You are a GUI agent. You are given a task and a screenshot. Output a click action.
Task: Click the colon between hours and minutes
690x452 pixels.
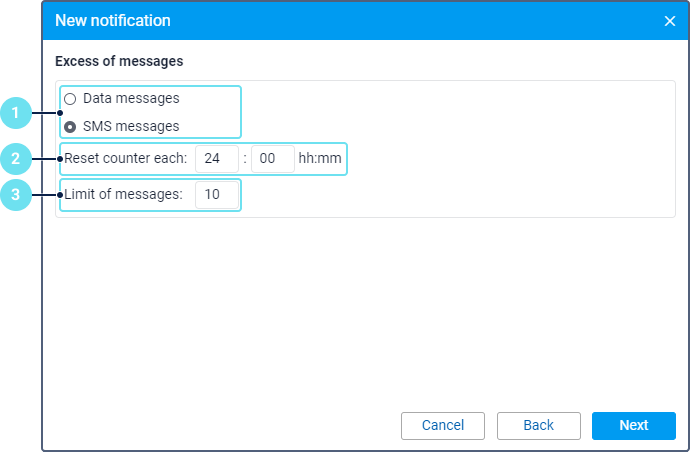pyautogui.click(x=245, y=159)
